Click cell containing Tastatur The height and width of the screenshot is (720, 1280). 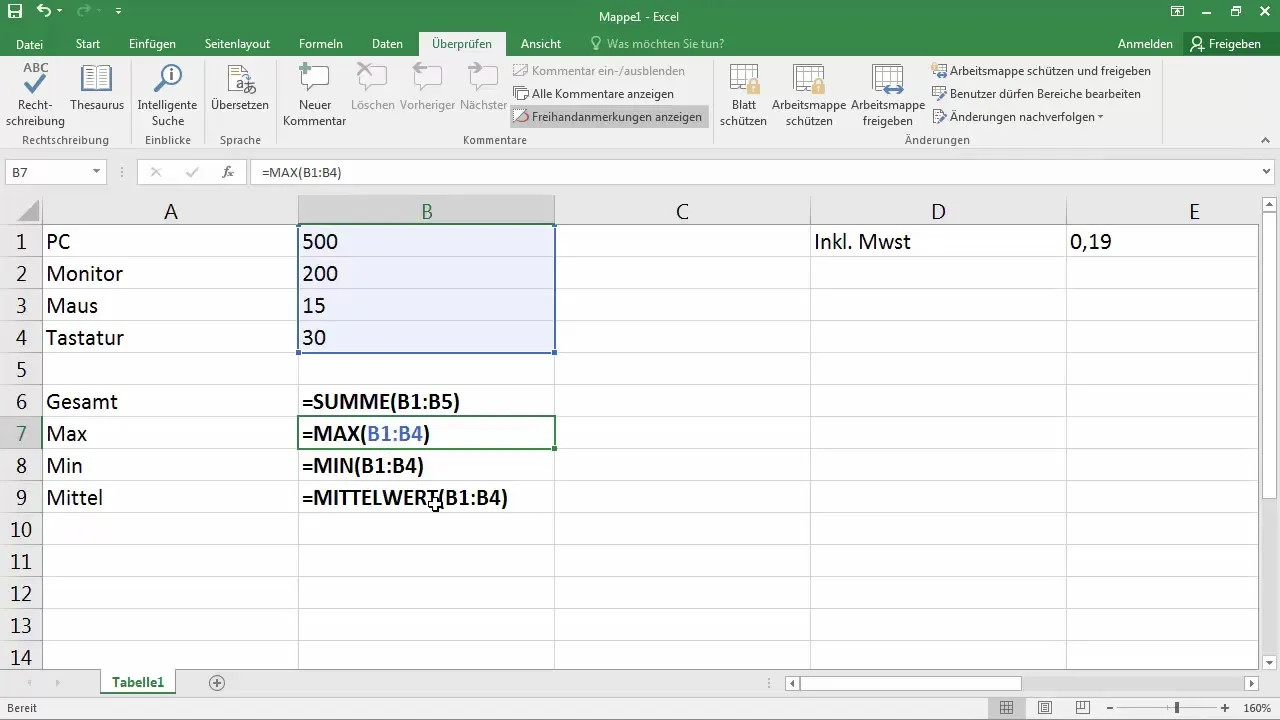(x=171, y=337)
